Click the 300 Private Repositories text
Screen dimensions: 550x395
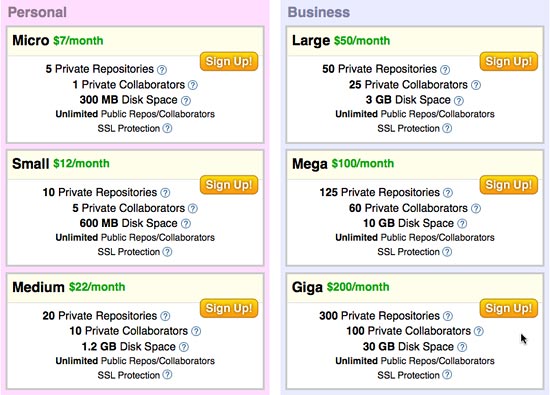point(380,316)
